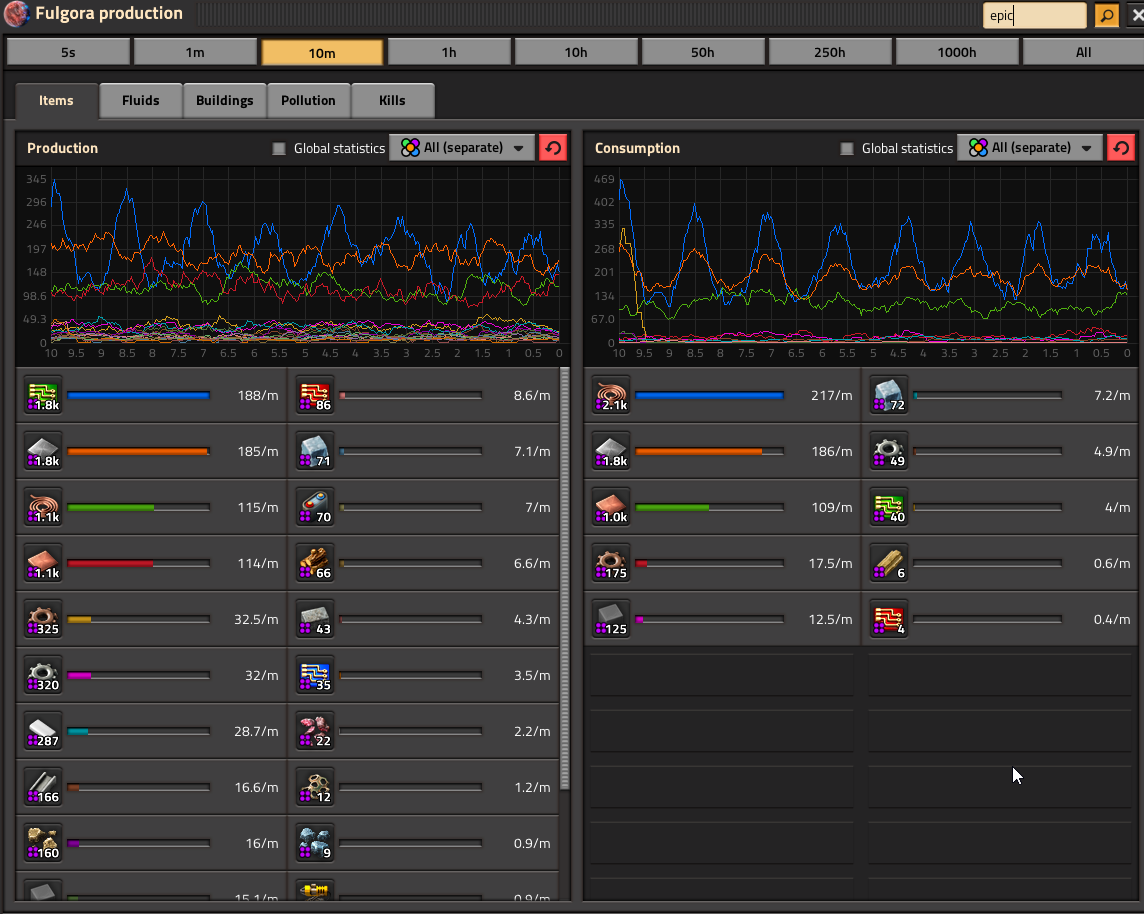Click the processing unit icon showing 35
The width and height of the screenshot is (1144, 914).
[315, 675]
